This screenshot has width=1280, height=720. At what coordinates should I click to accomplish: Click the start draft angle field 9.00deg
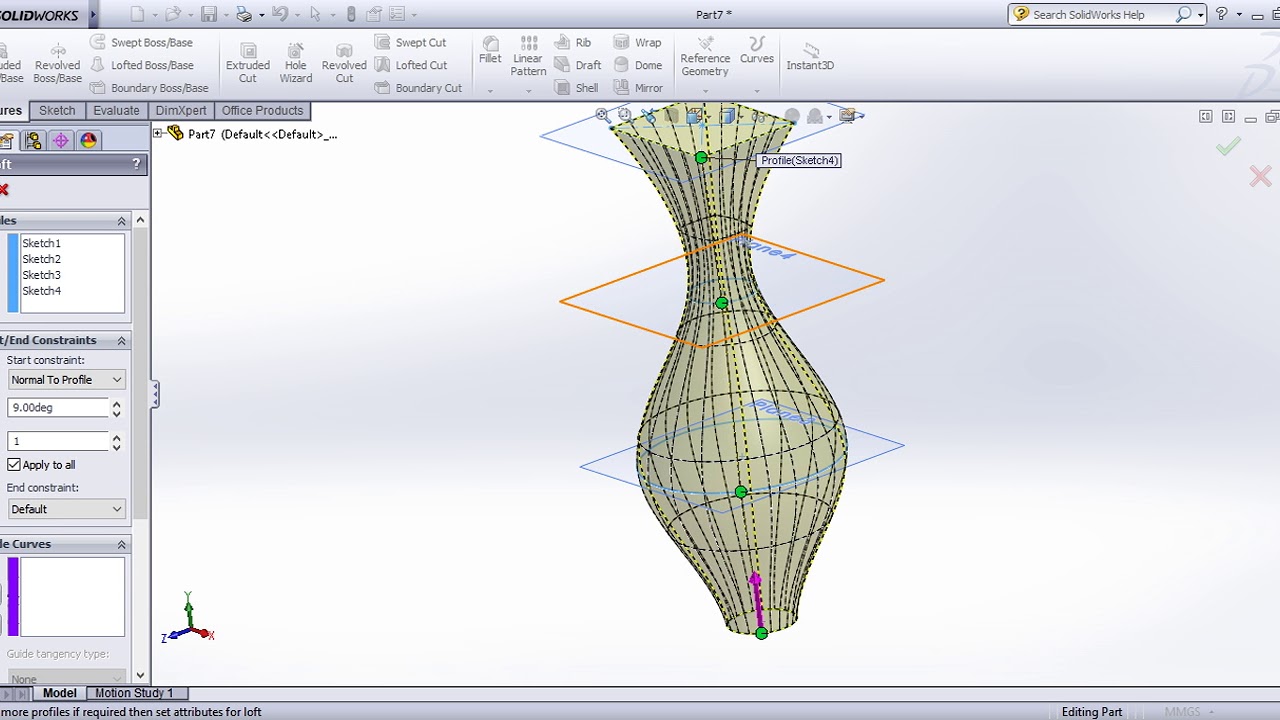pos(58,408)
